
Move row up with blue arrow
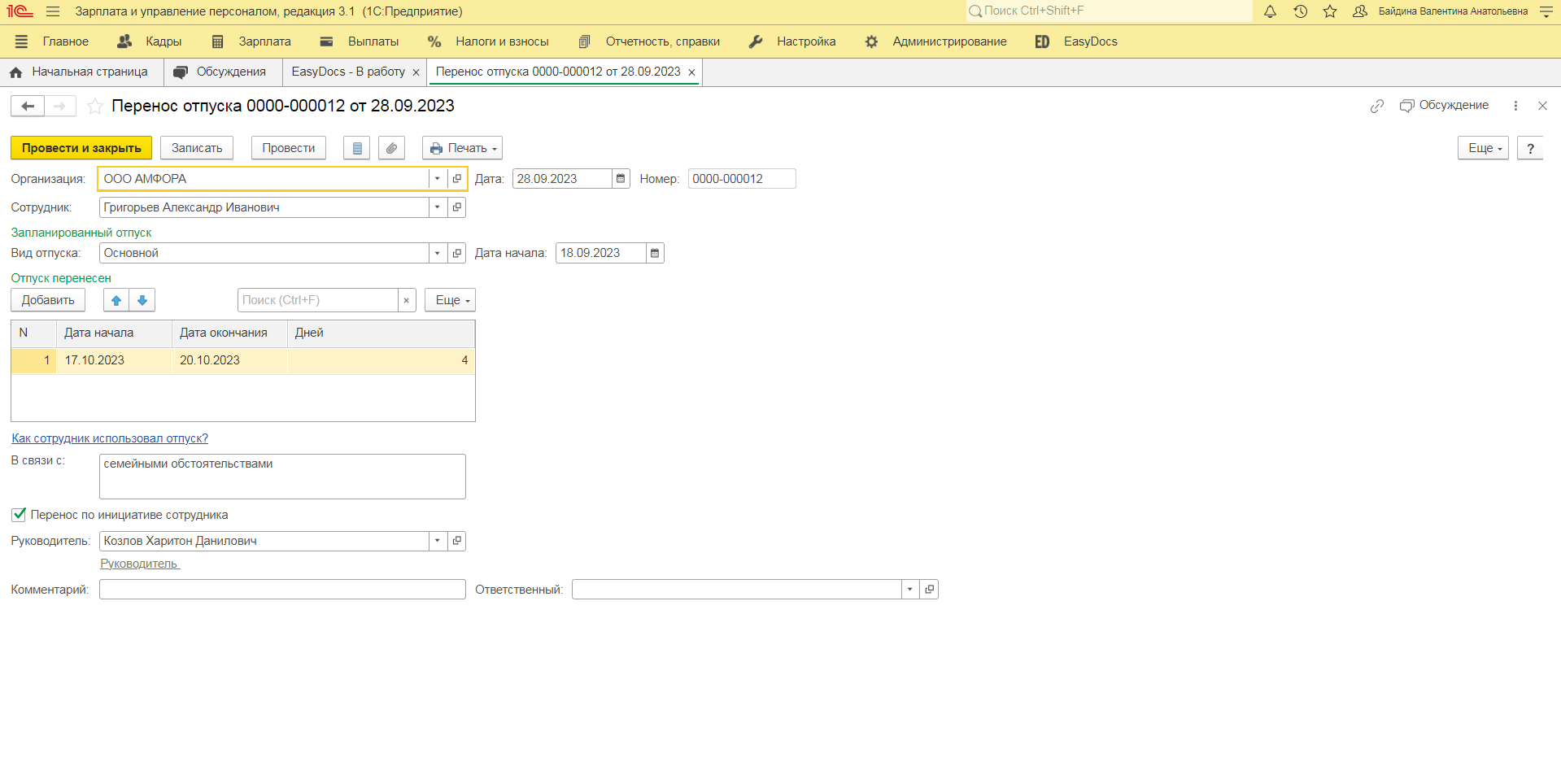point(116,300)
